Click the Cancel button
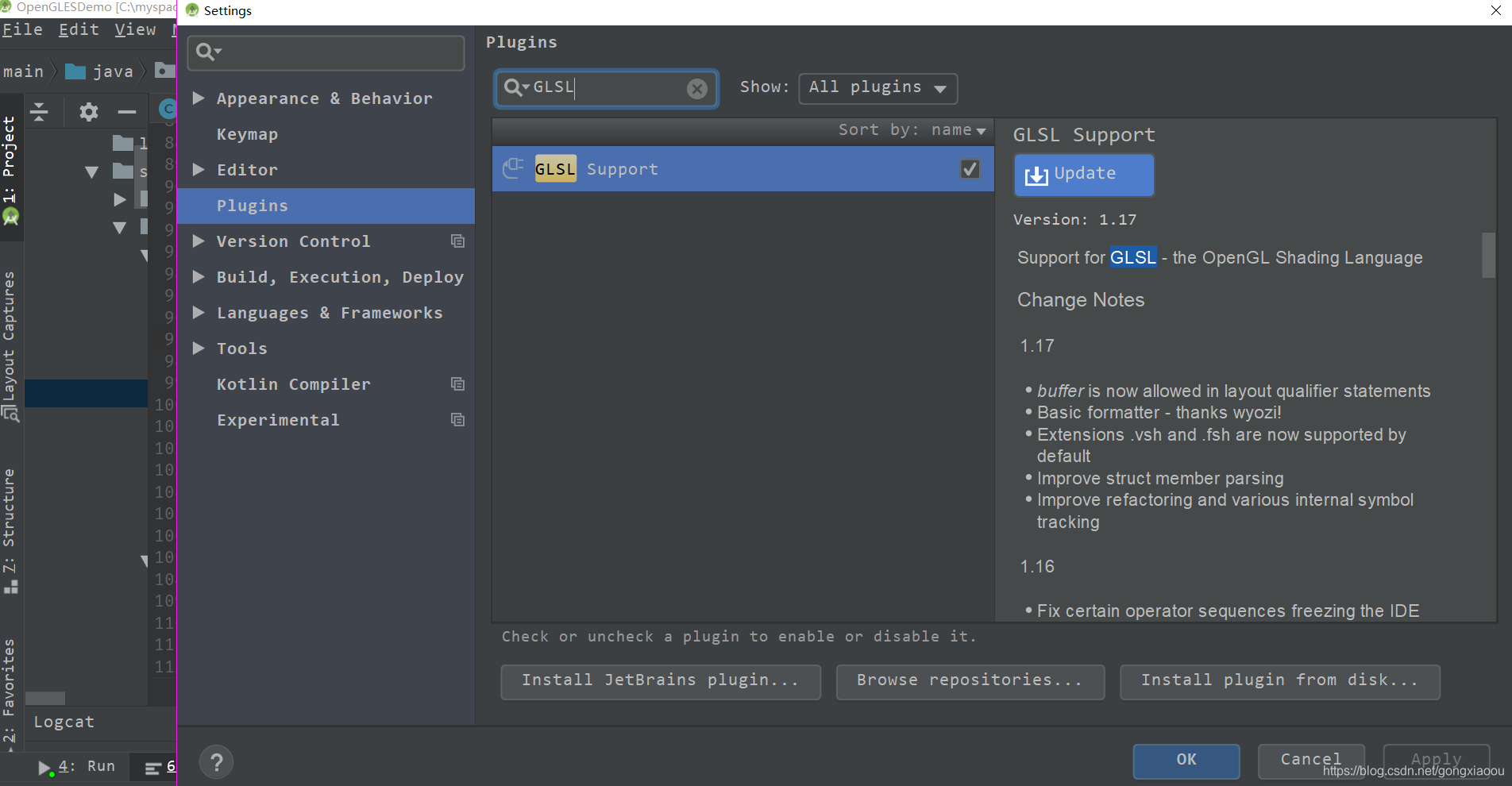Screen dimensions: 1512x786 pos(1310,761)
